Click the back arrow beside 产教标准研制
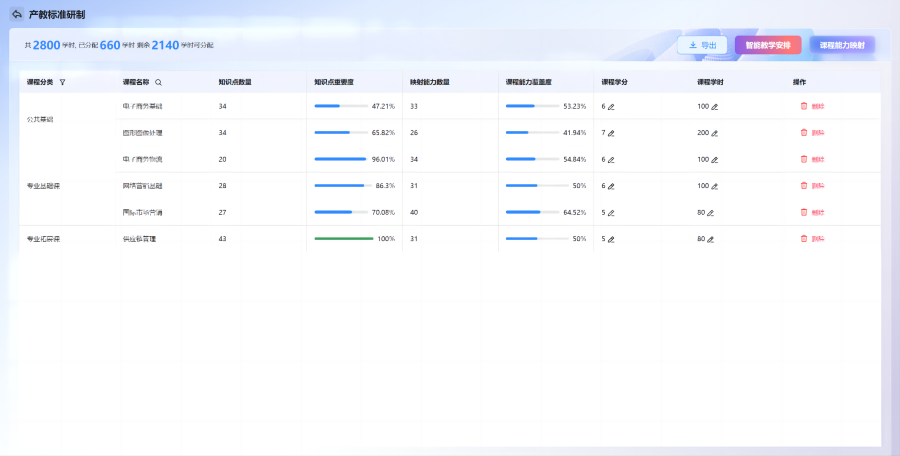The width and height of the screenshot is (900, 456). pos(16,15)
